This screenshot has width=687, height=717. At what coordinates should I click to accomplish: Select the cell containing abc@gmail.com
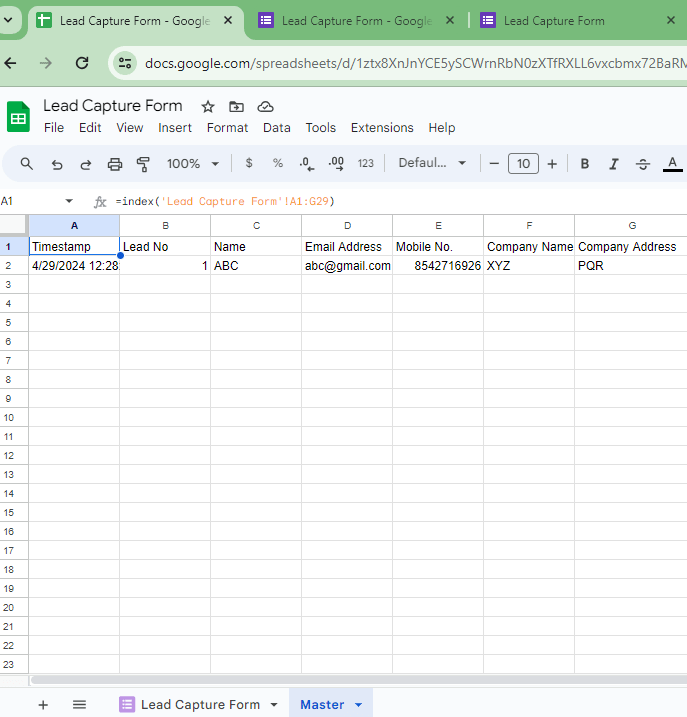(347, 265)
